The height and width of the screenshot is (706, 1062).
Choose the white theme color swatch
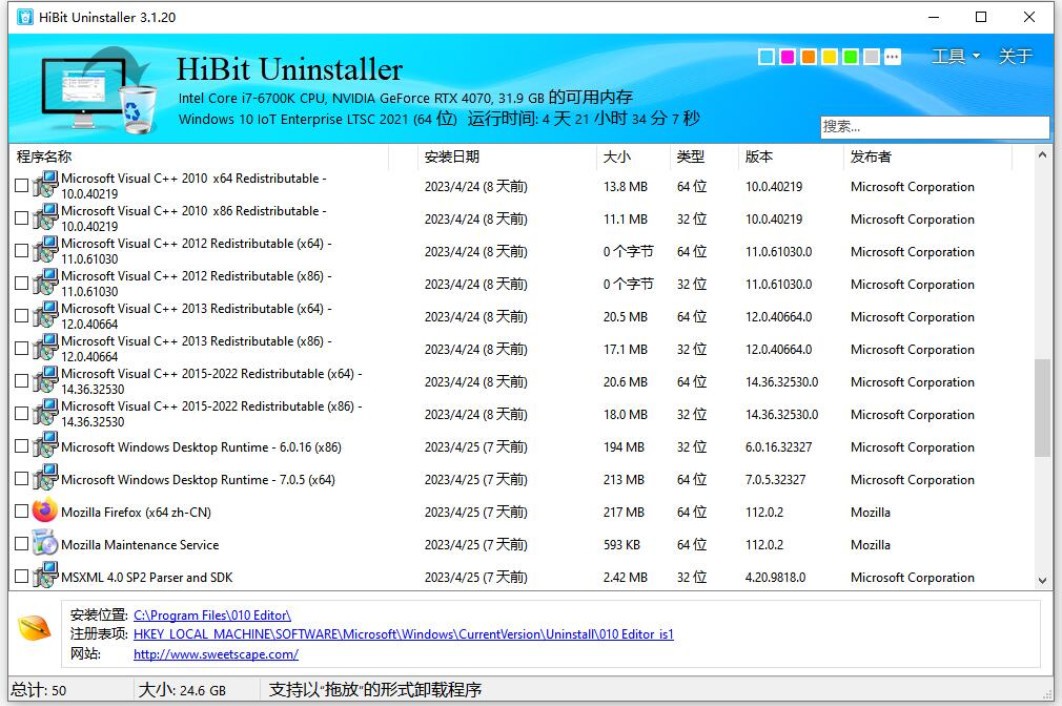(767, 57)
